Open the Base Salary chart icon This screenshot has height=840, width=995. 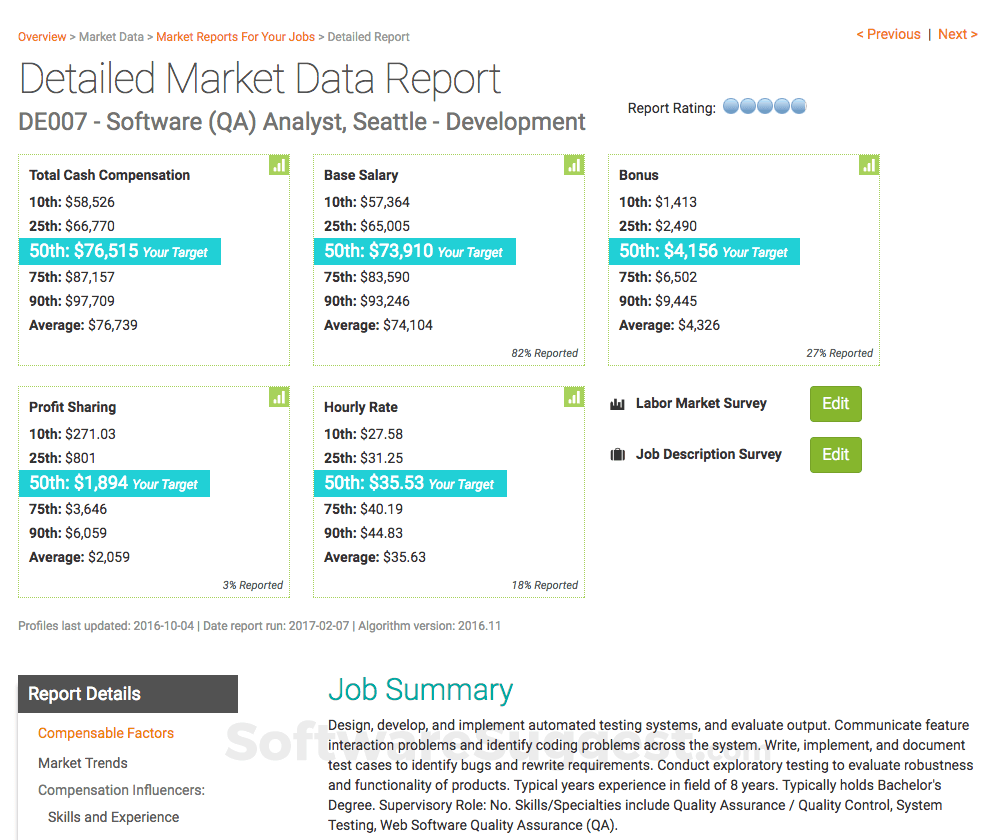(x=573, y=165)
